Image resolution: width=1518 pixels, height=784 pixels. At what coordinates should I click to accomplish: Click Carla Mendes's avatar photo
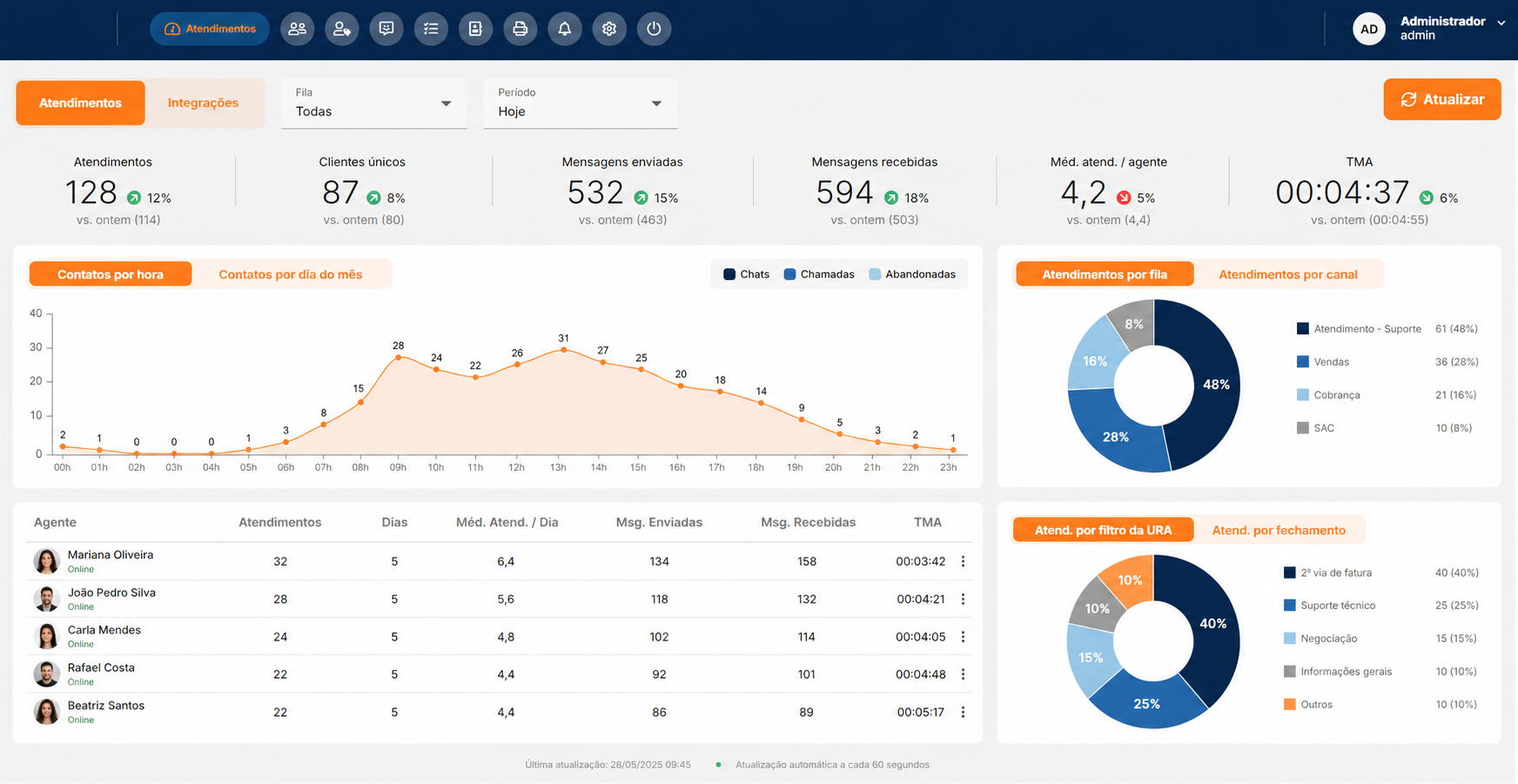click(x=46, y=637)
